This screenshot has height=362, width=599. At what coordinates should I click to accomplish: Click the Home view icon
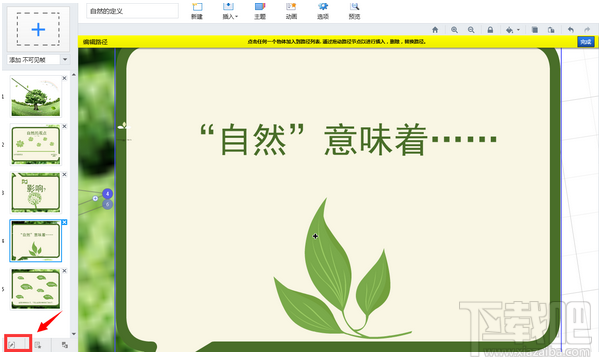click(435, 30)
